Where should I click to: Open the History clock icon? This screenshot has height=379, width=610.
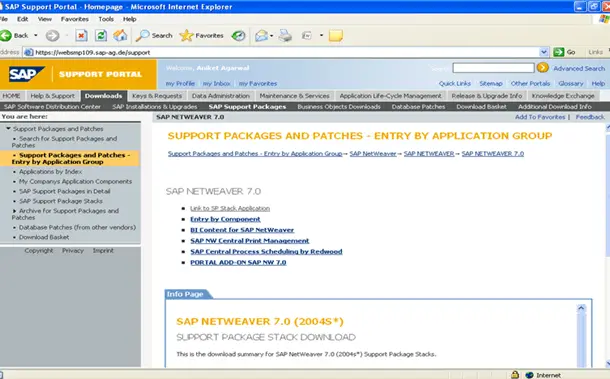click(x=238, y=36)
